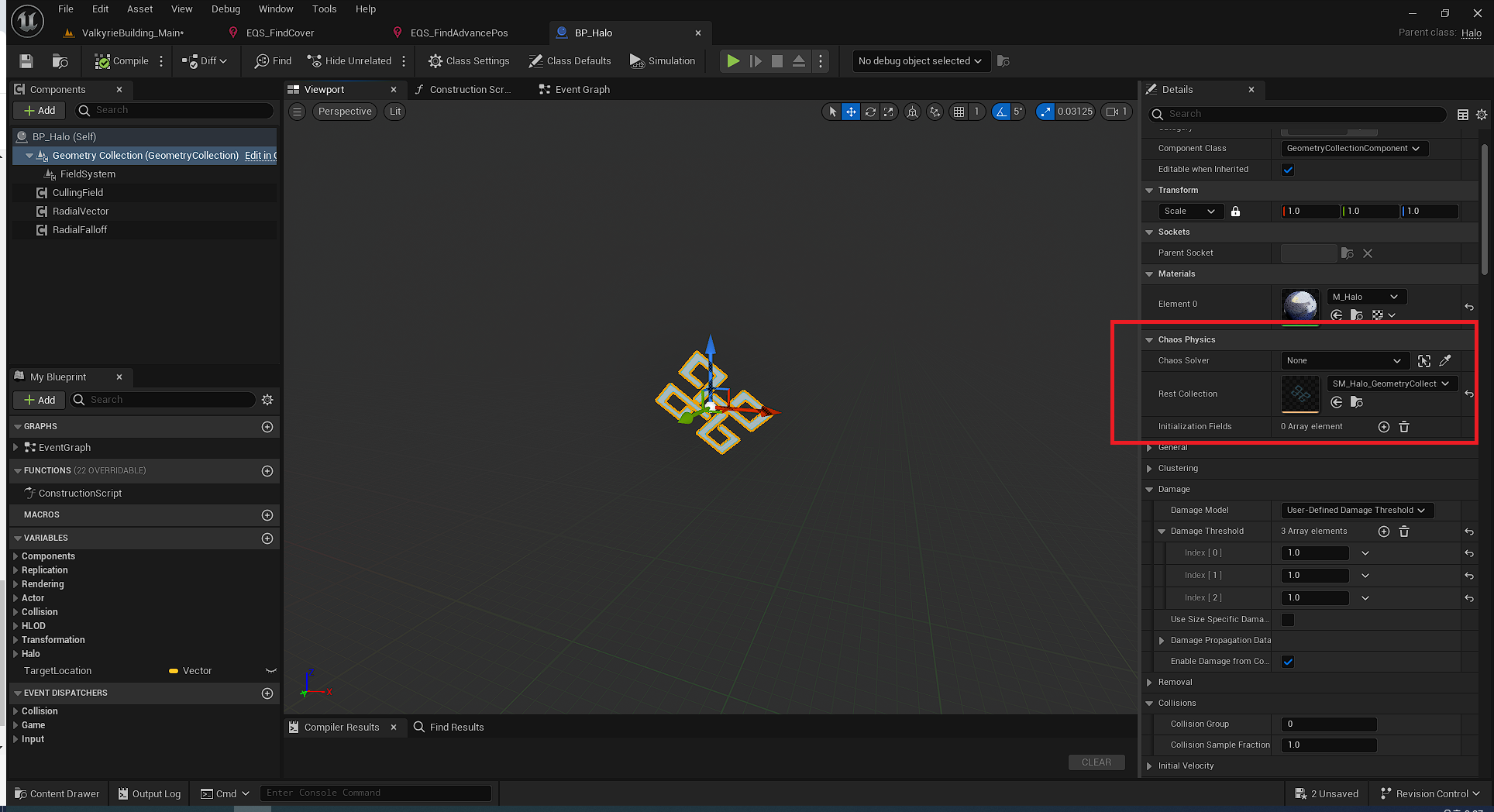Screen dimensions: 1494x812
Task: Add a new graph via GRAPHS plus icon
Action: tap(267, 427)
